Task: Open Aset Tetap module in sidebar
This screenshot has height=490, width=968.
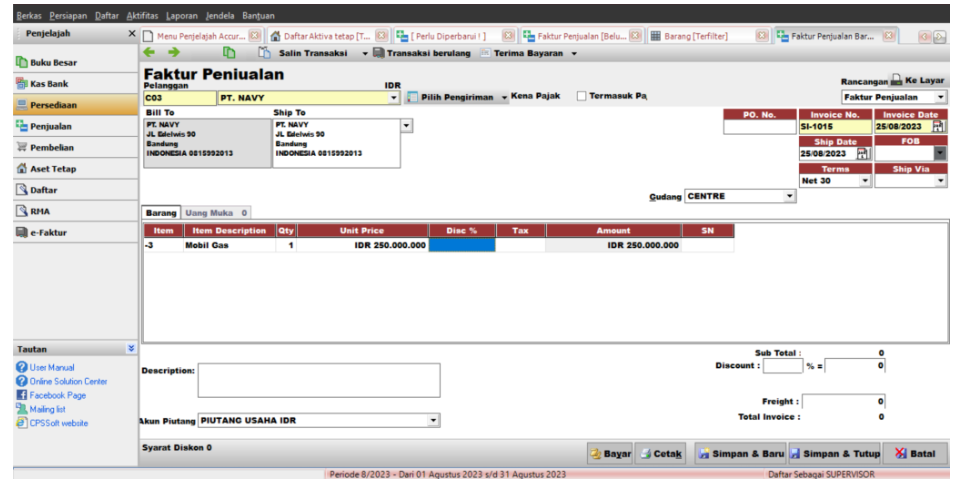Action: click(52, 169)
